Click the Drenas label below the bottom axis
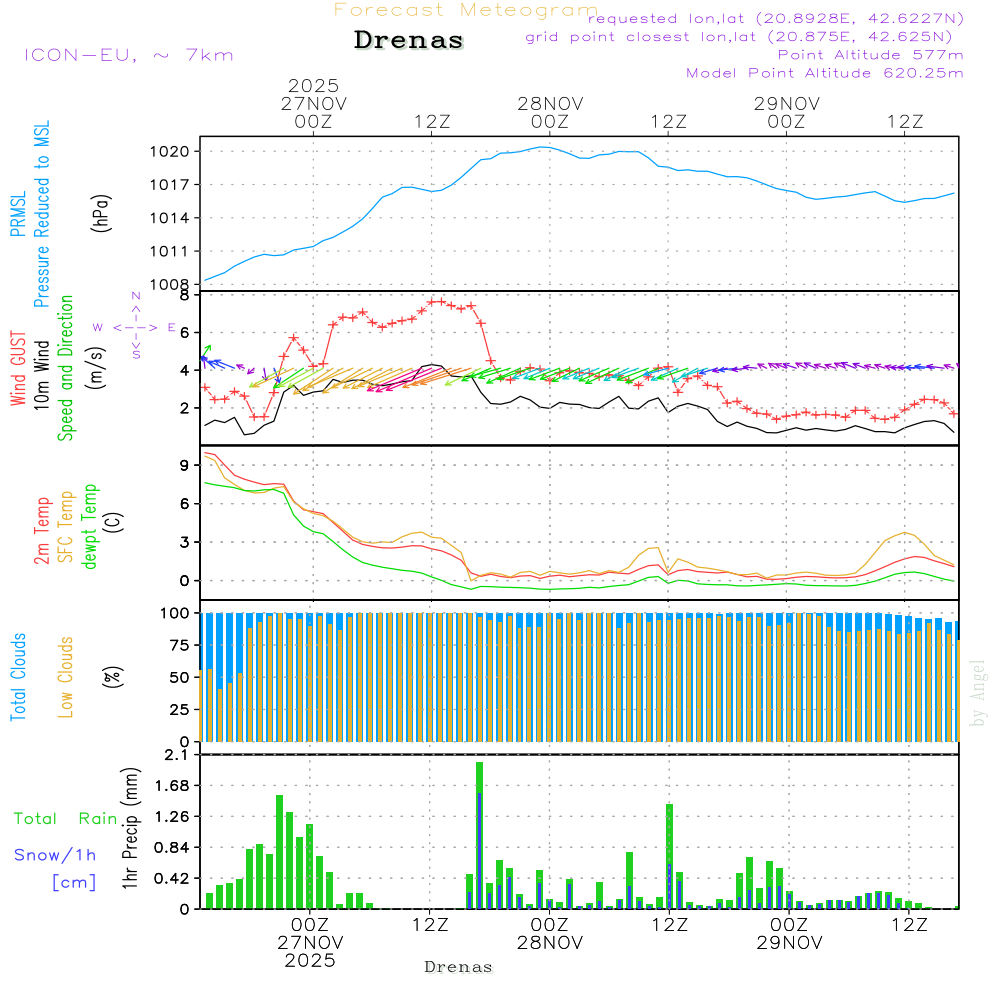Image resolution: width=1000 pixels, height=1000 pixels. click(459, 967)
